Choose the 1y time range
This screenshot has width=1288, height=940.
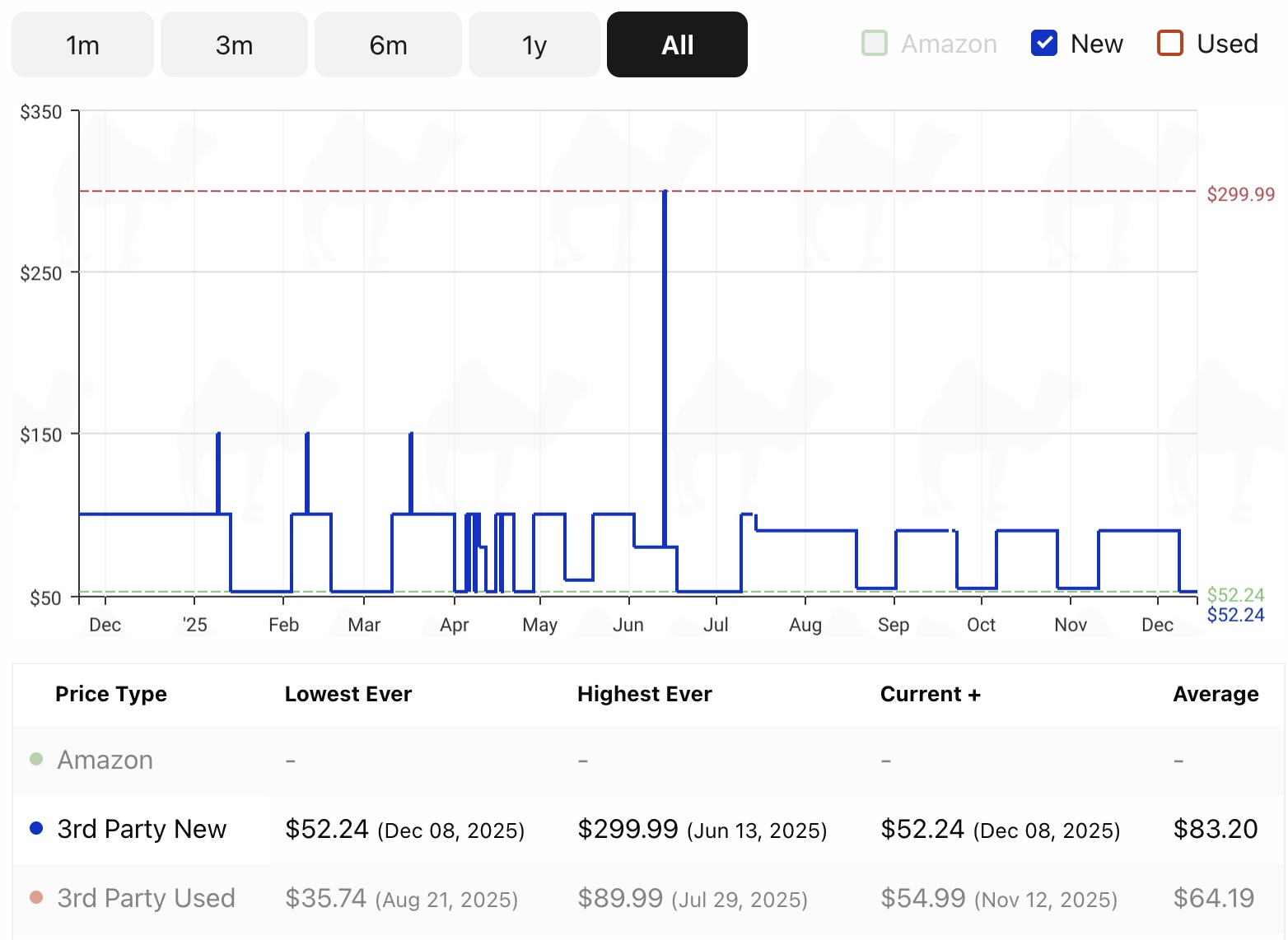pyautogui.click(x=534, y=44)
